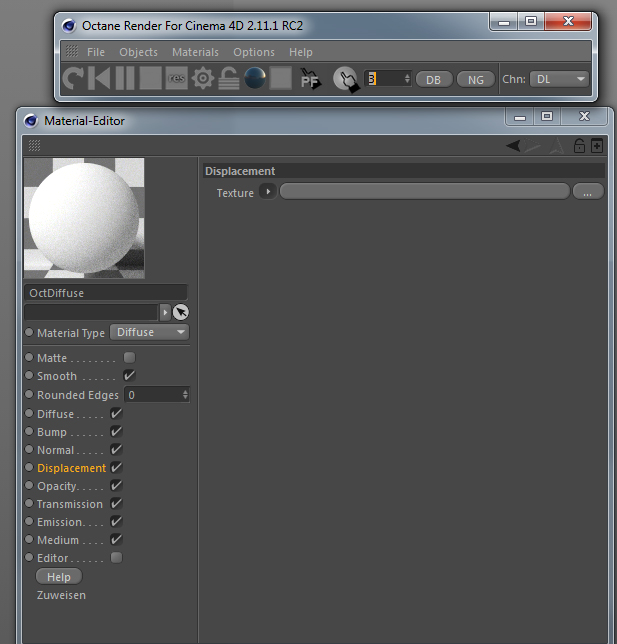Click the arrow beside the layer field
Image resolution: width=617 pixels, height=644 pixels.
[165, 312]
